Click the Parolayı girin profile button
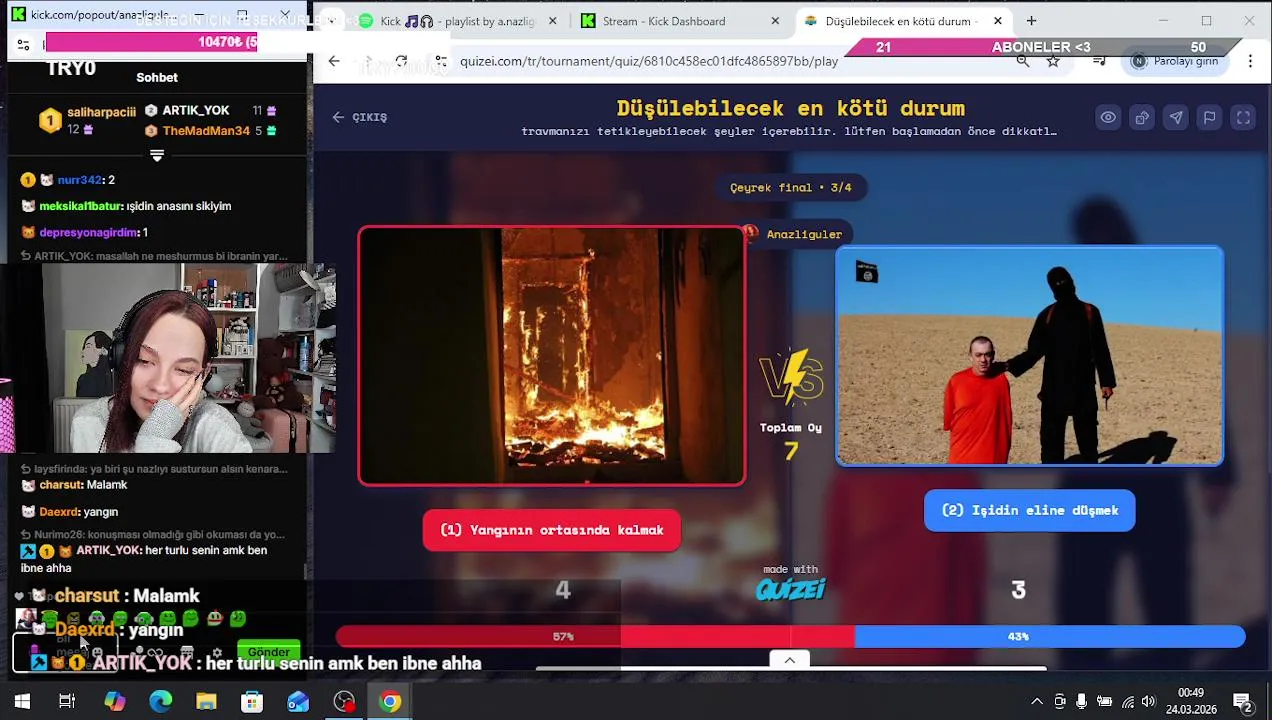 pyautogui.click(x=1175, y=61)
